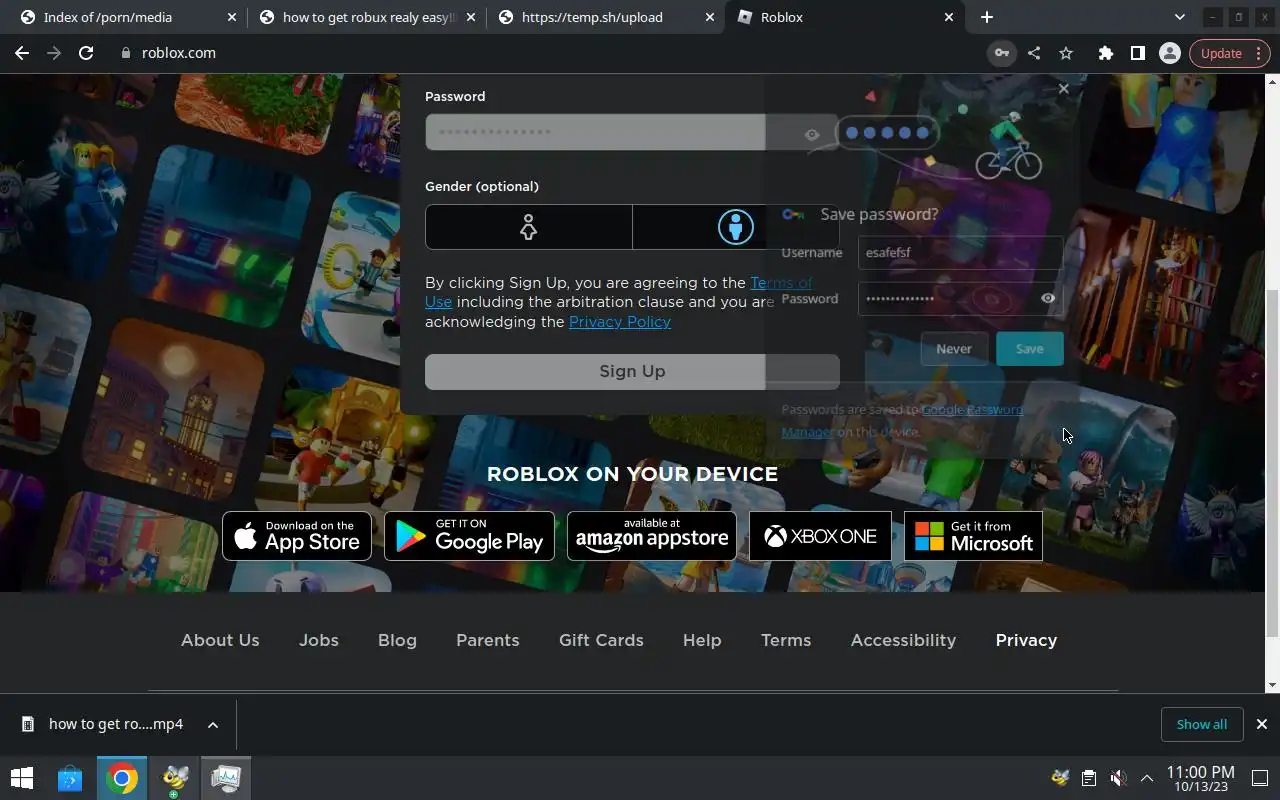Viewport: 1280px width, 800px height.
Task: Bookmark this page with the star icon
Action: point(1066,53)
